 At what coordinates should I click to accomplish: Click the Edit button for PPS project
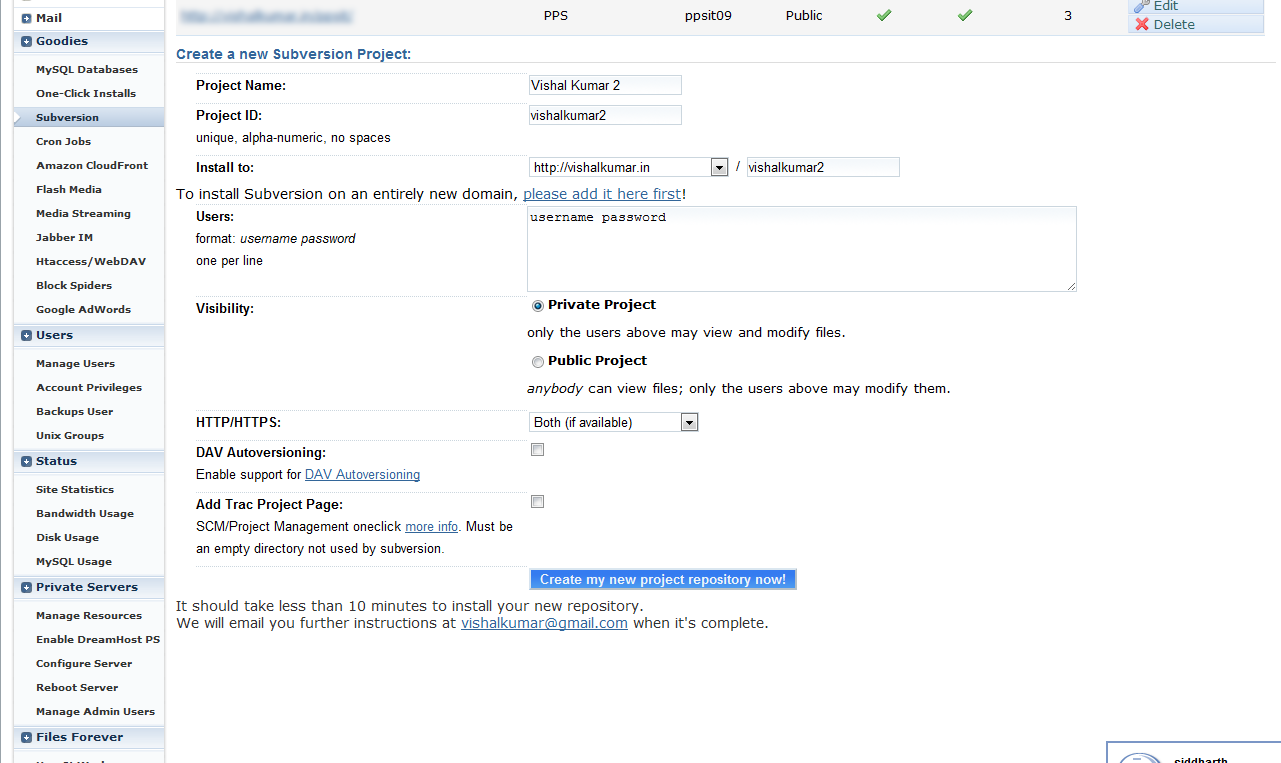click(x=1196, y=5)
